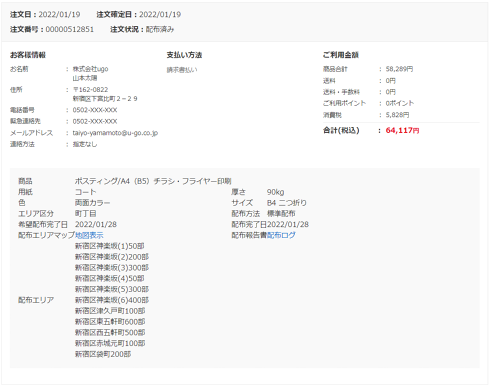Viewport: 490px width, 387px height.
Task: Click the 連絡方法 指定なし value
Action: click(85, 145)
